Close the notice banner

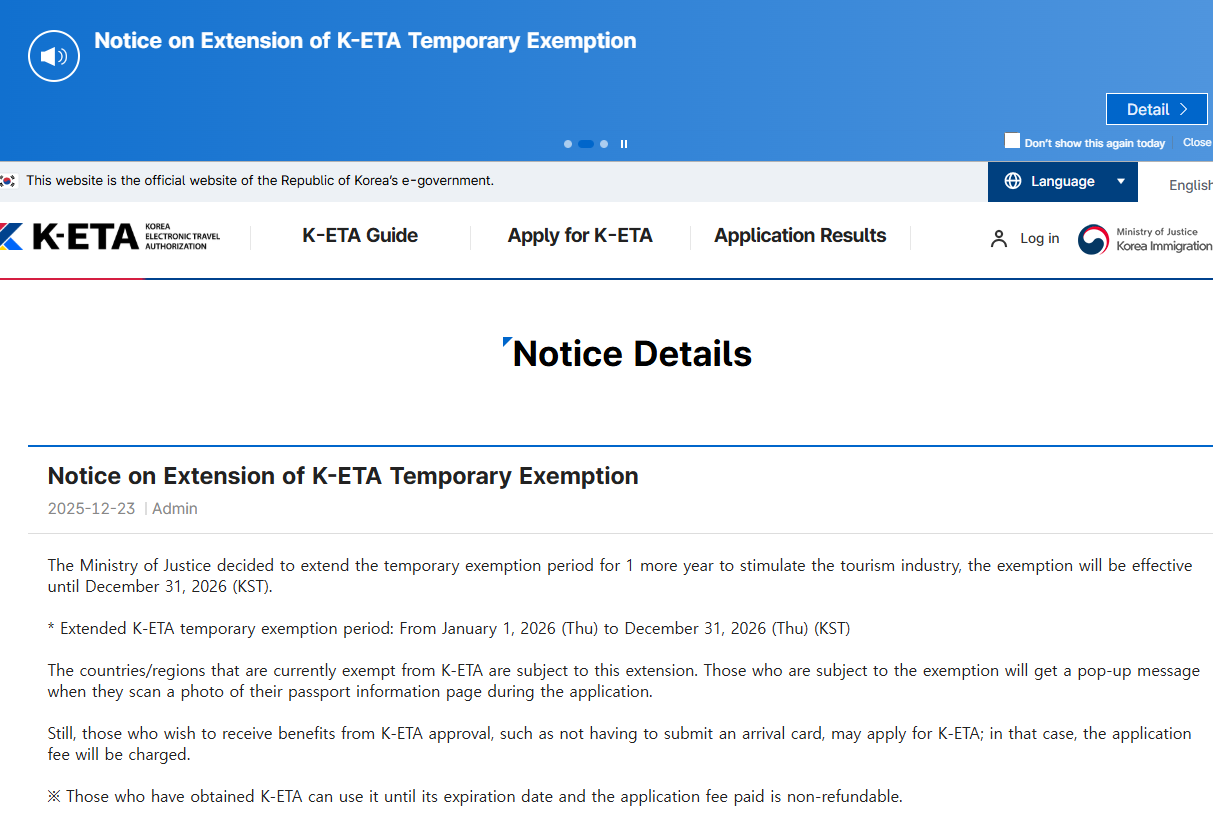coord(1196,143)
